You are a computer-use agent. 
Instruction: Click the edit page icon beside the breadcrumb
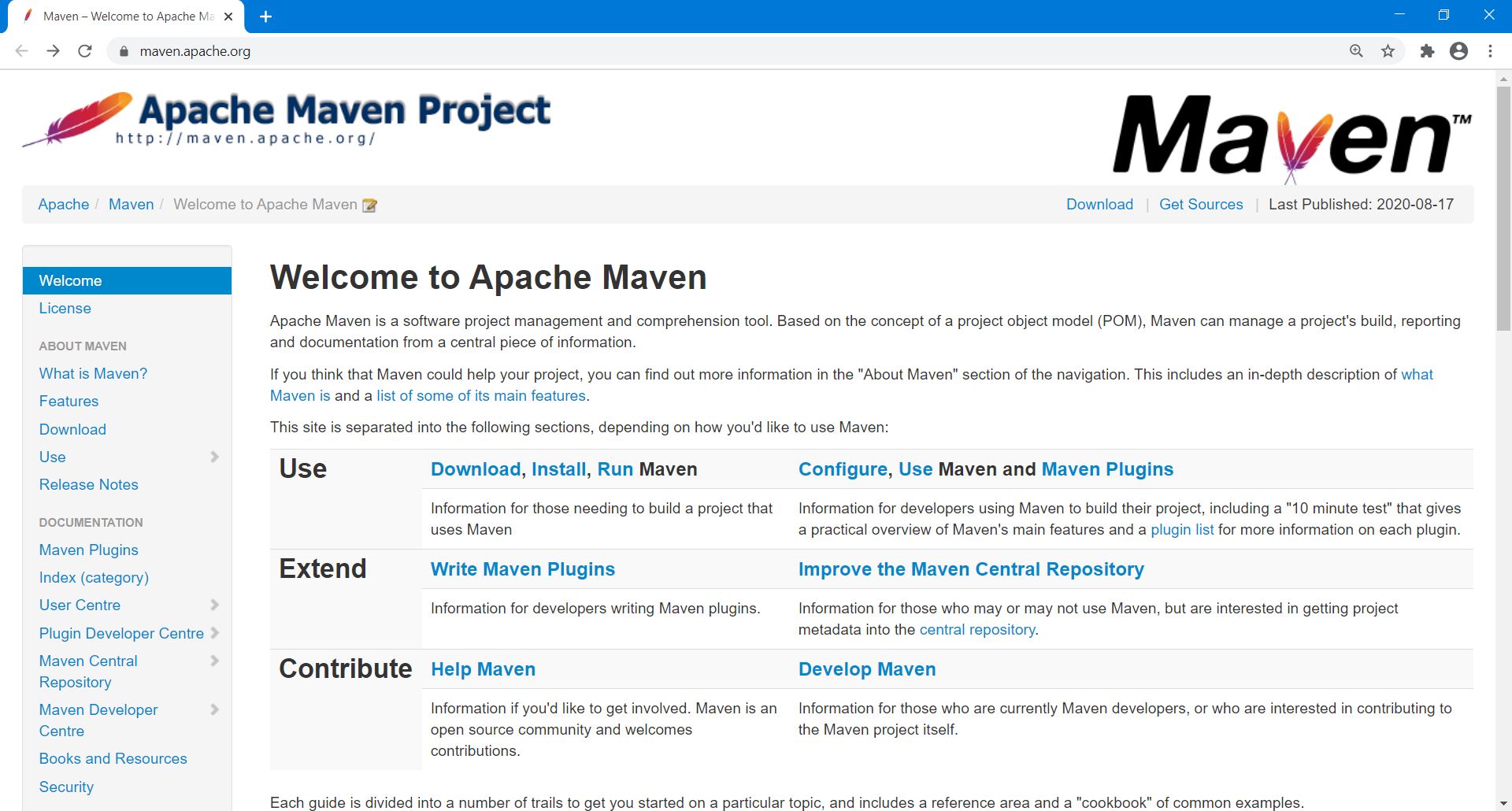[x=369, y=206]
